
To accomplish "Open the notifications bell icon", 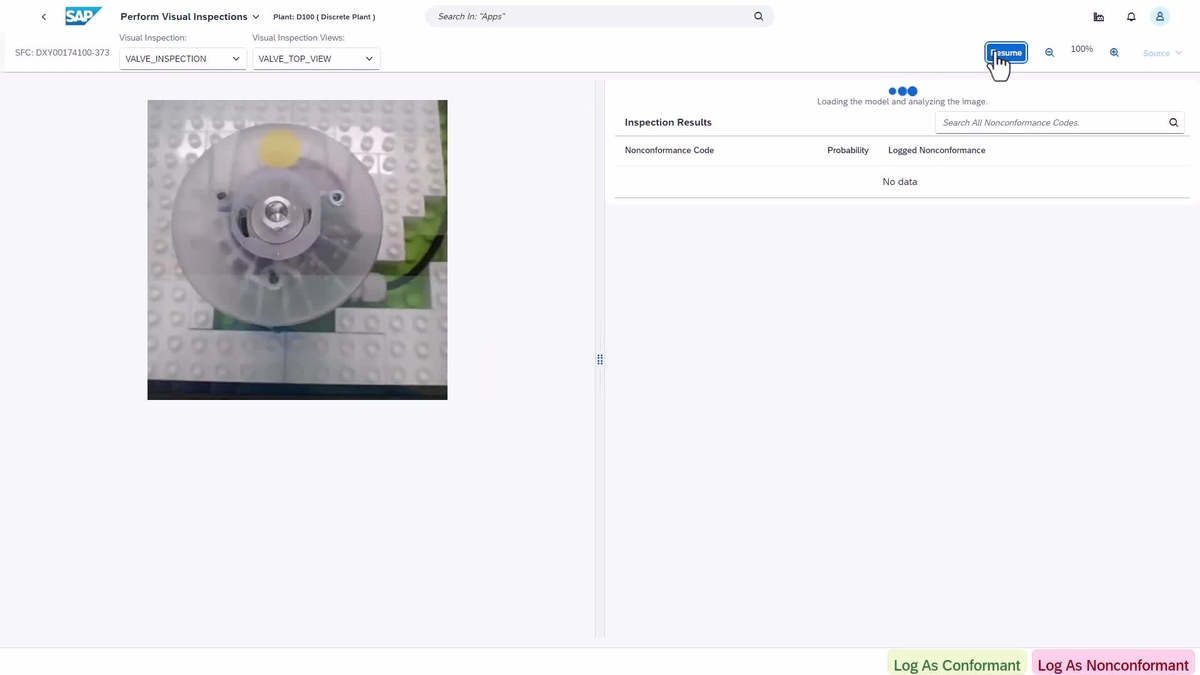I will (x=1130, y=16).
